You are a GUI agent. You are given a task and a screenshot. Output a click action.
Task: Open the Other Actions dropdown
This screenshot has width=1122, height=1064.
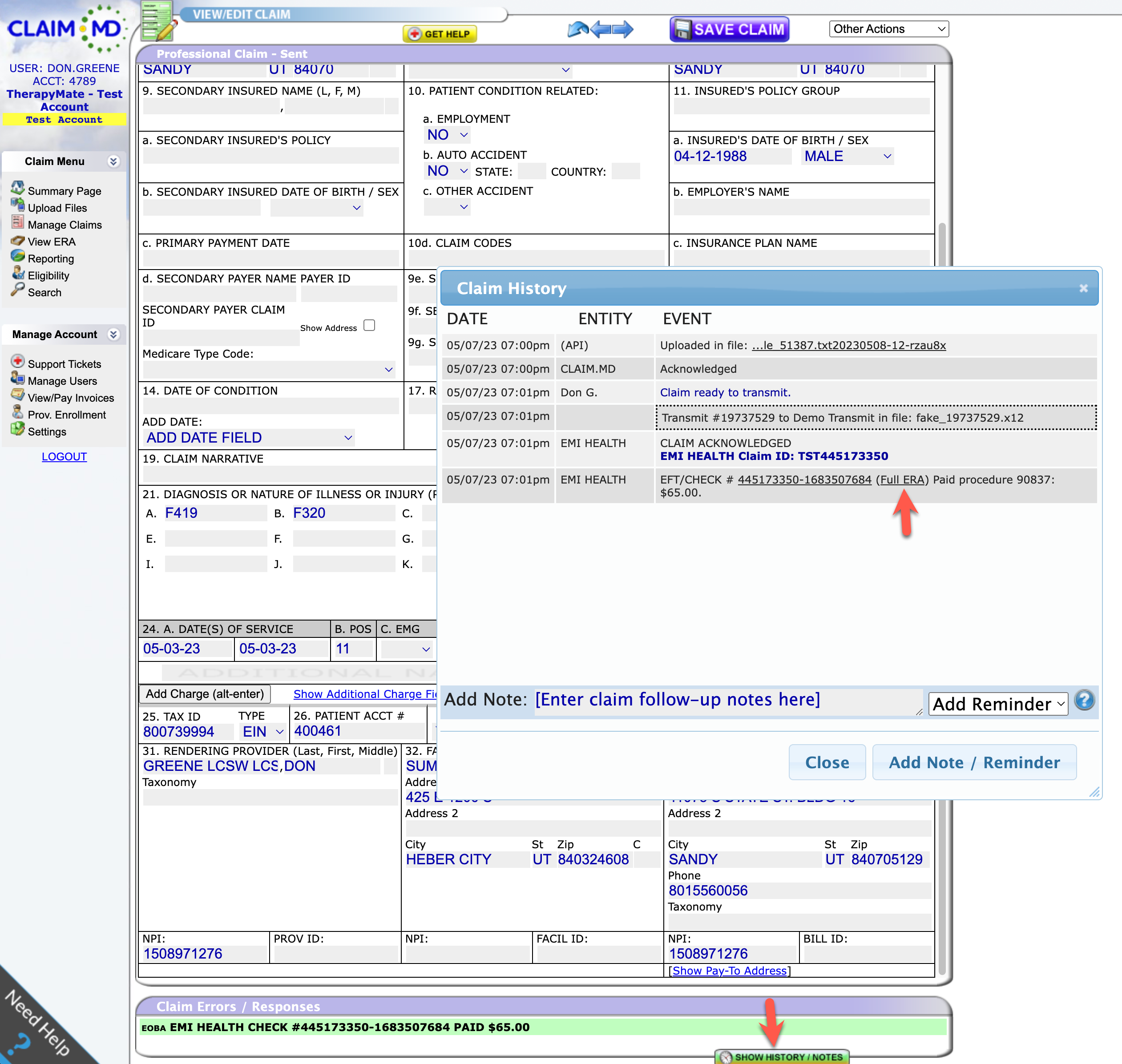(888, 29)
